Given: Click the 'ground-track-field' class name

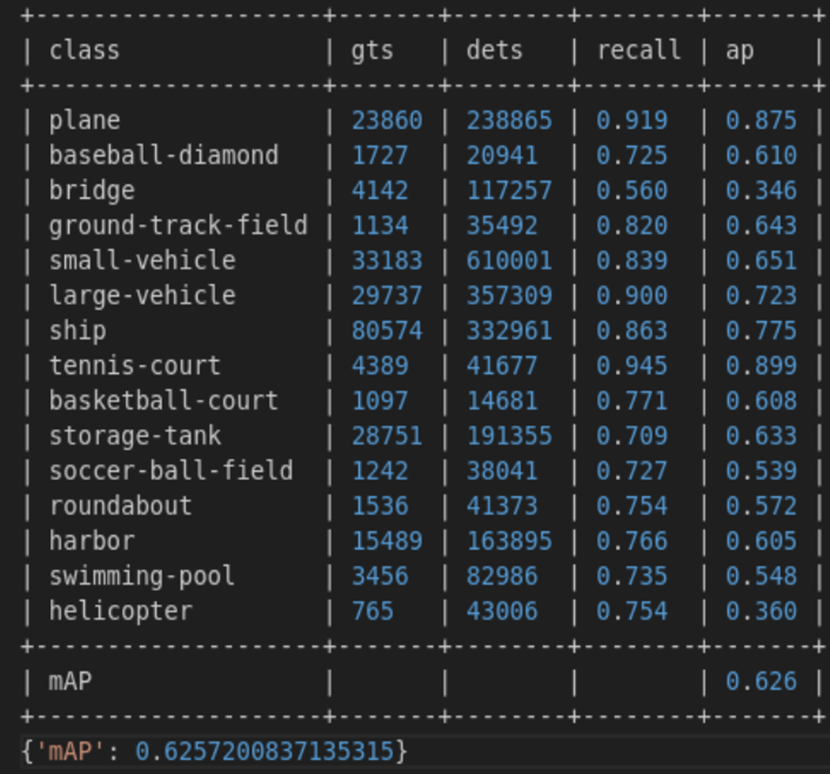Looking at the screenshot, I should coord(178,226).
